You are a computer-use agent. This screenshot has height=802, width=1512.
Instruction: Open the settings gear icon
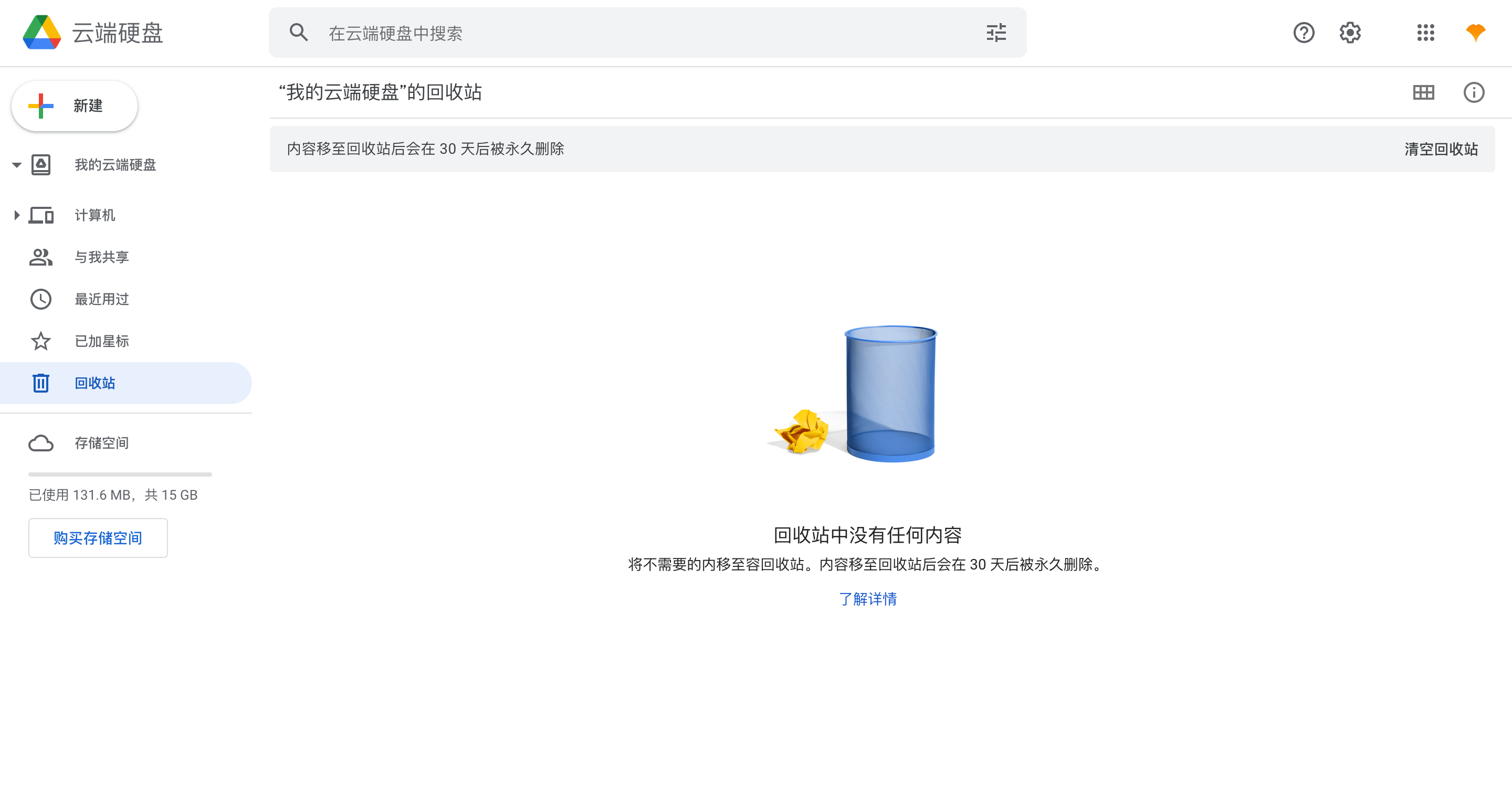1350,33
